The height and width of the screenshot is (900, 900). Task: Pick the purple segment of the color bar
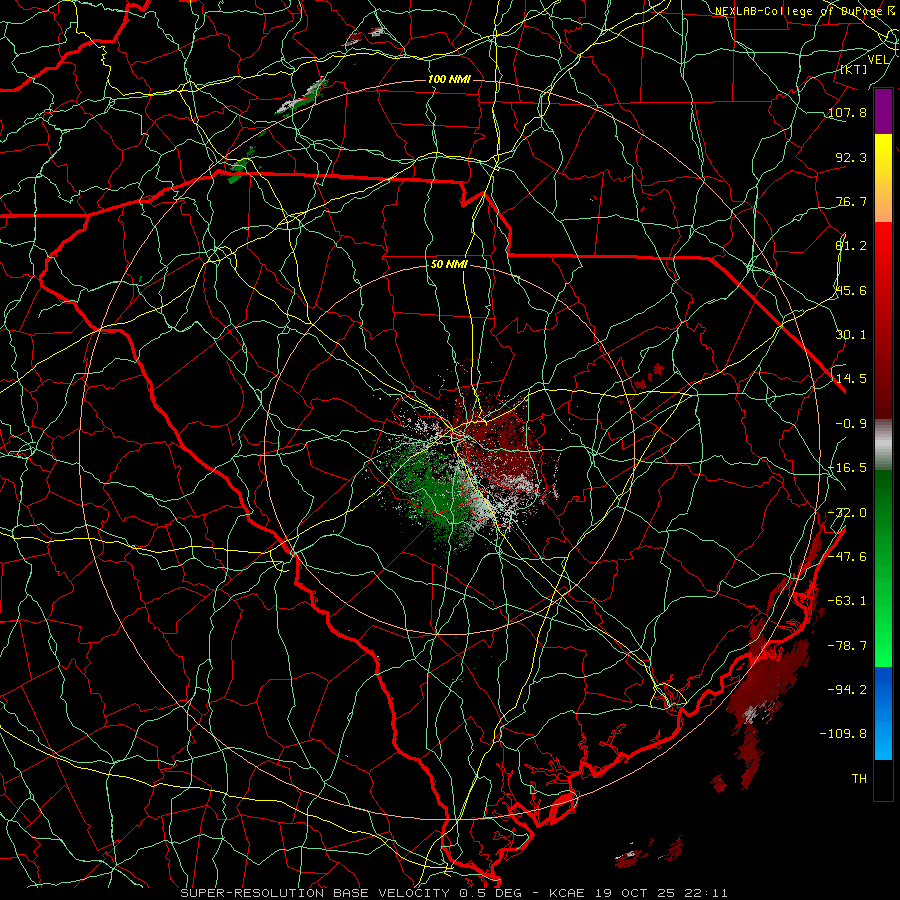[x=883, y=111]
